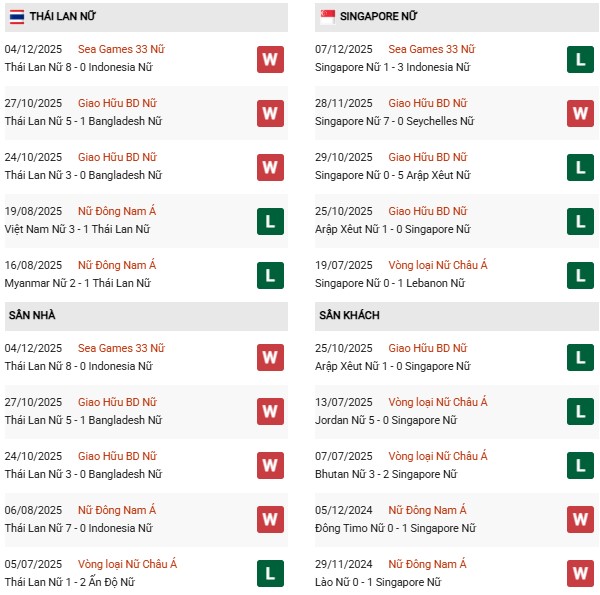The height and width of the screenshot is (595, 600).
Task: Click L badge for Việt Nam 3-1 Thái Lan
Action: click(269, 221)
